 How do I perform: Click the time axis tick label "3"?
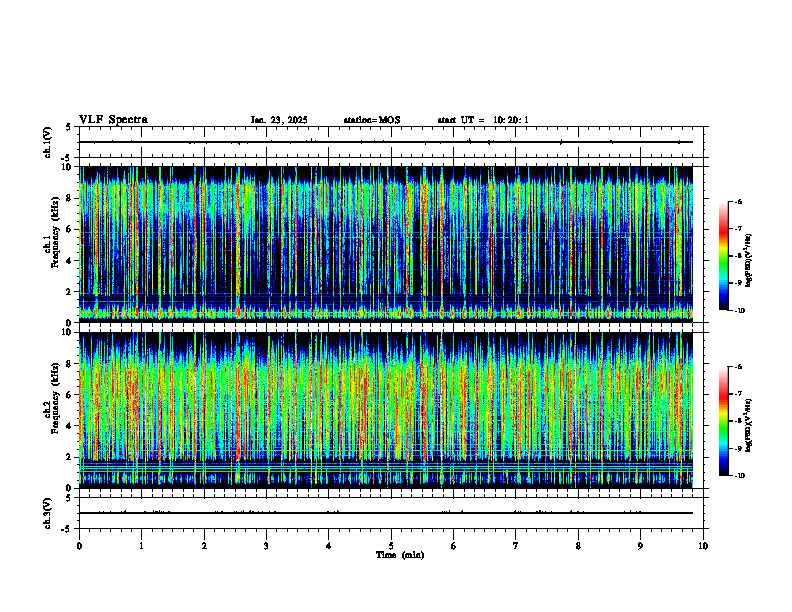click(x=266, y=546)
